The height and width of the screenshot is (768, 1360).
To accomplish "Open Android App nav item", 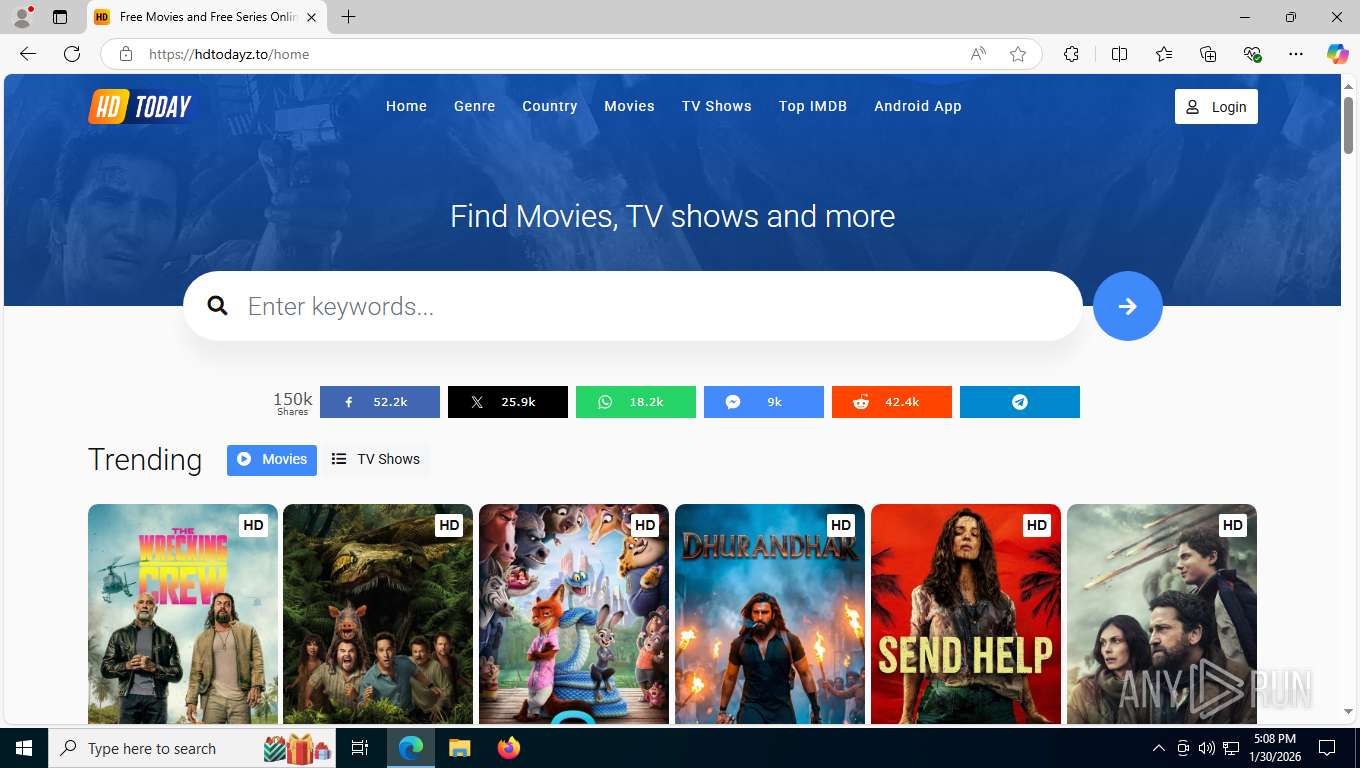I will [x=918, y=106].
